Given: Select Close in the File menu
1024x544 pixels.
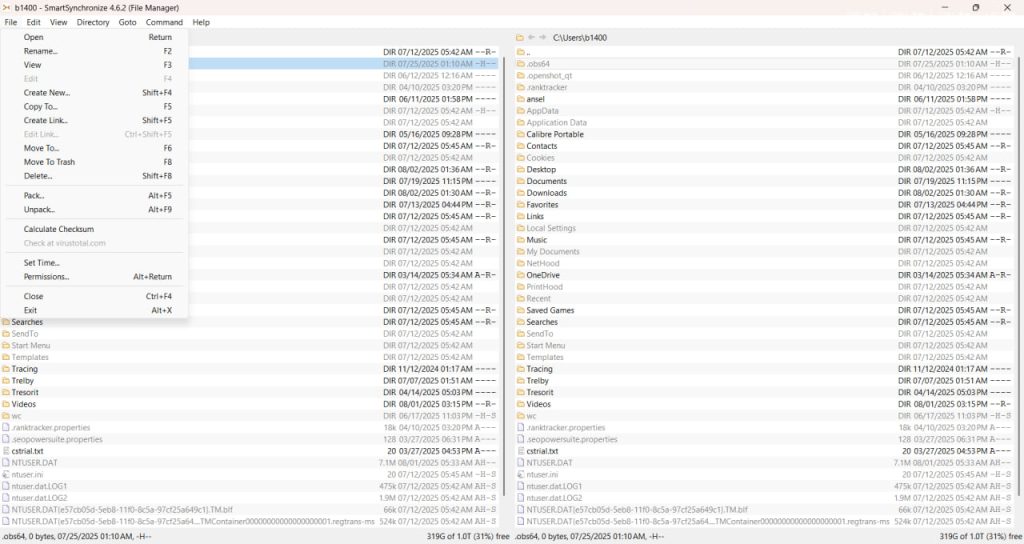Looking at the screenshot, I should [x=94, y=296].
